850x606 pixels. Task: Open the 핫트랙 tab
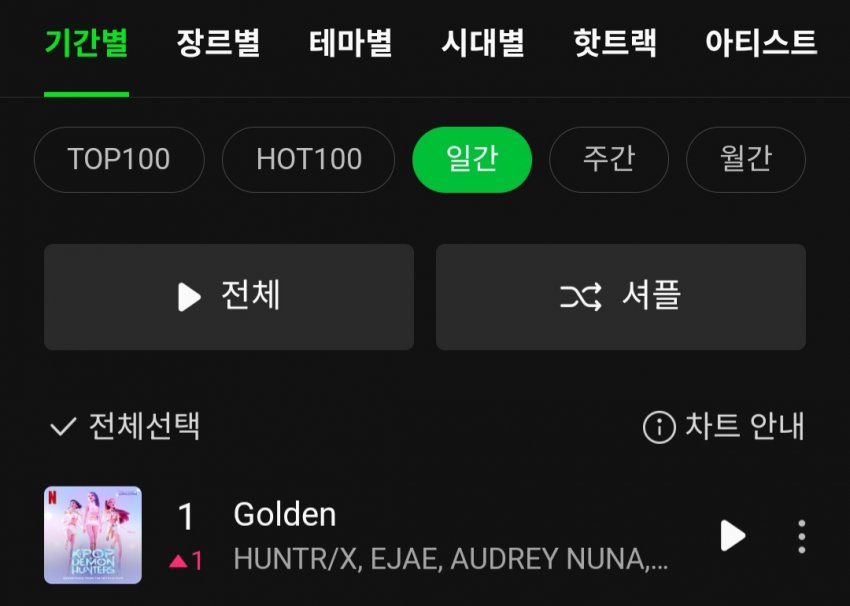coord(615,43)
